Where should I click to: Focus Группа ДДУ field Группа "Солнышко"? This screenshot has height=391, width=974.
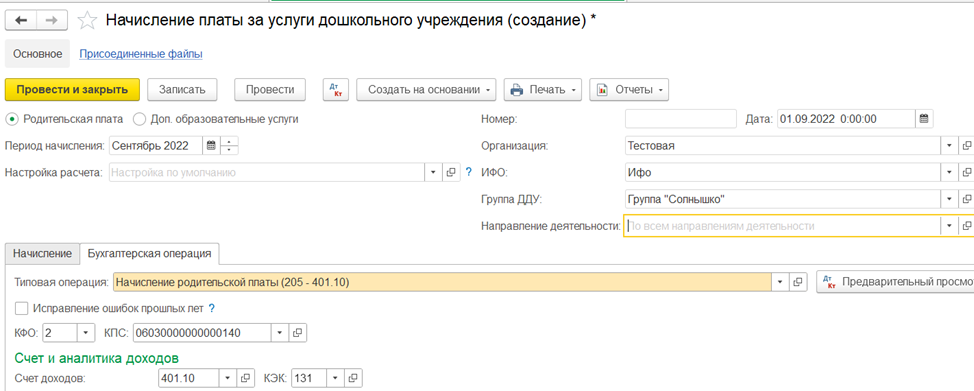783,199
